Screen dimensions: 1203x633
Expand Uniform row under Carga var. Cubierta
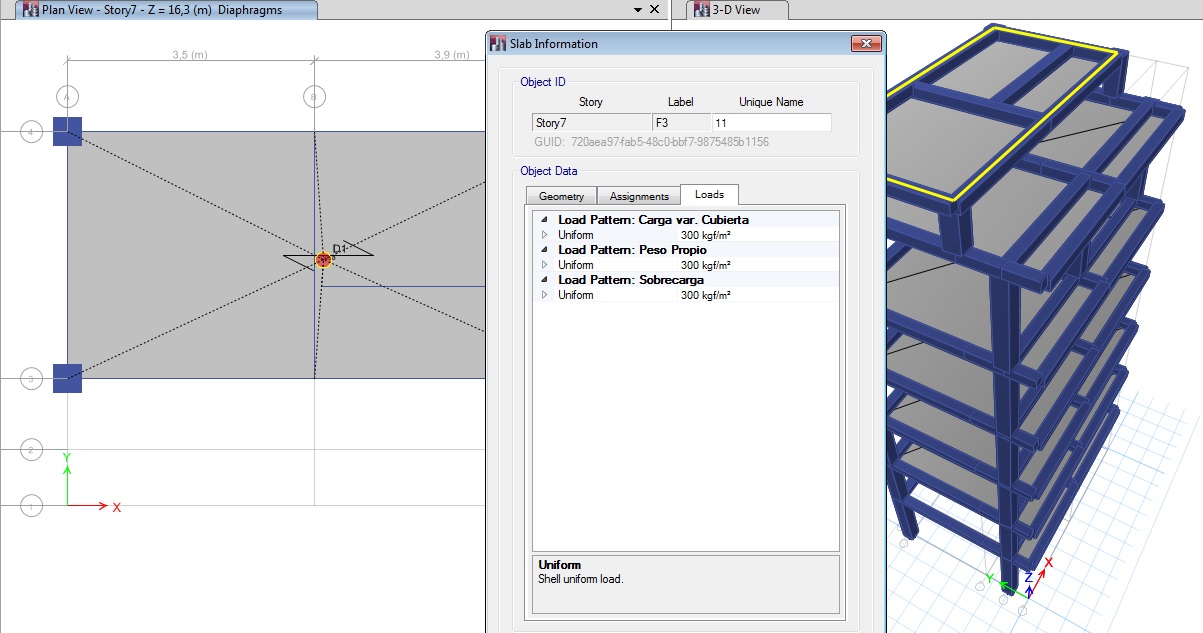coord(544,235)
